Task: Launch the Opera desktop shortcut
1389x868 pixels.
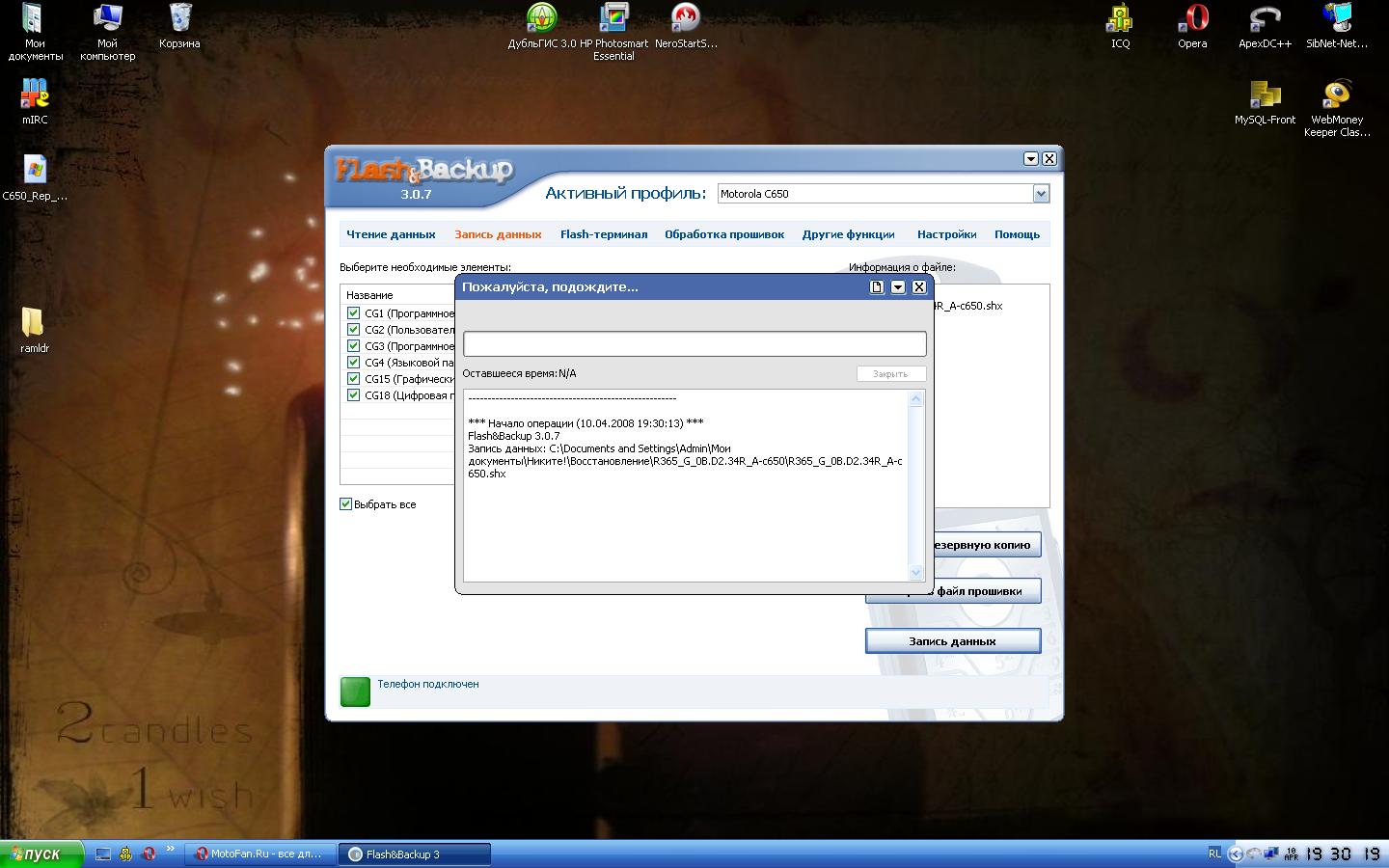Action: (x=1192, y=26)
